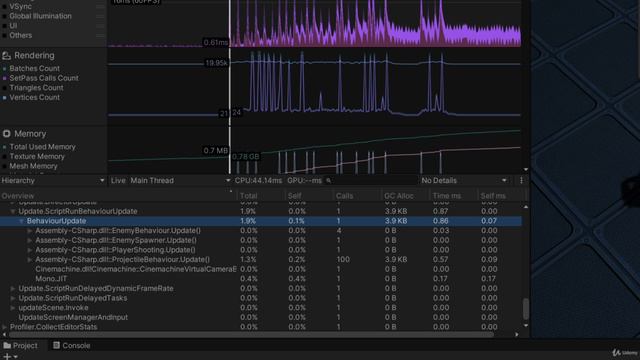
Task: Click the '100' calls value
Action: pyautogui.click(x=343, y=260)
